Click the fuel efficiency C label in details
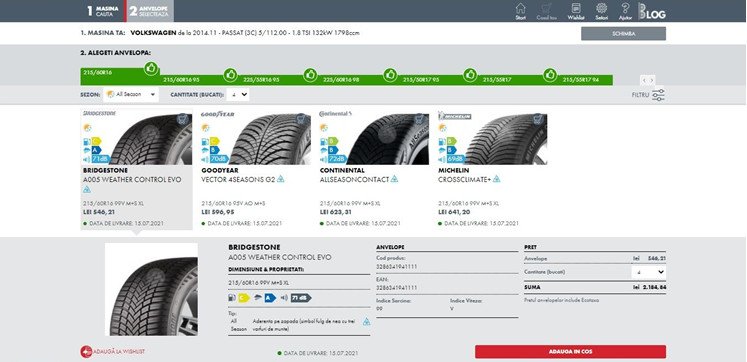This screenshot has height=362, width=747. pyautogui.click(x=244, y=298)
